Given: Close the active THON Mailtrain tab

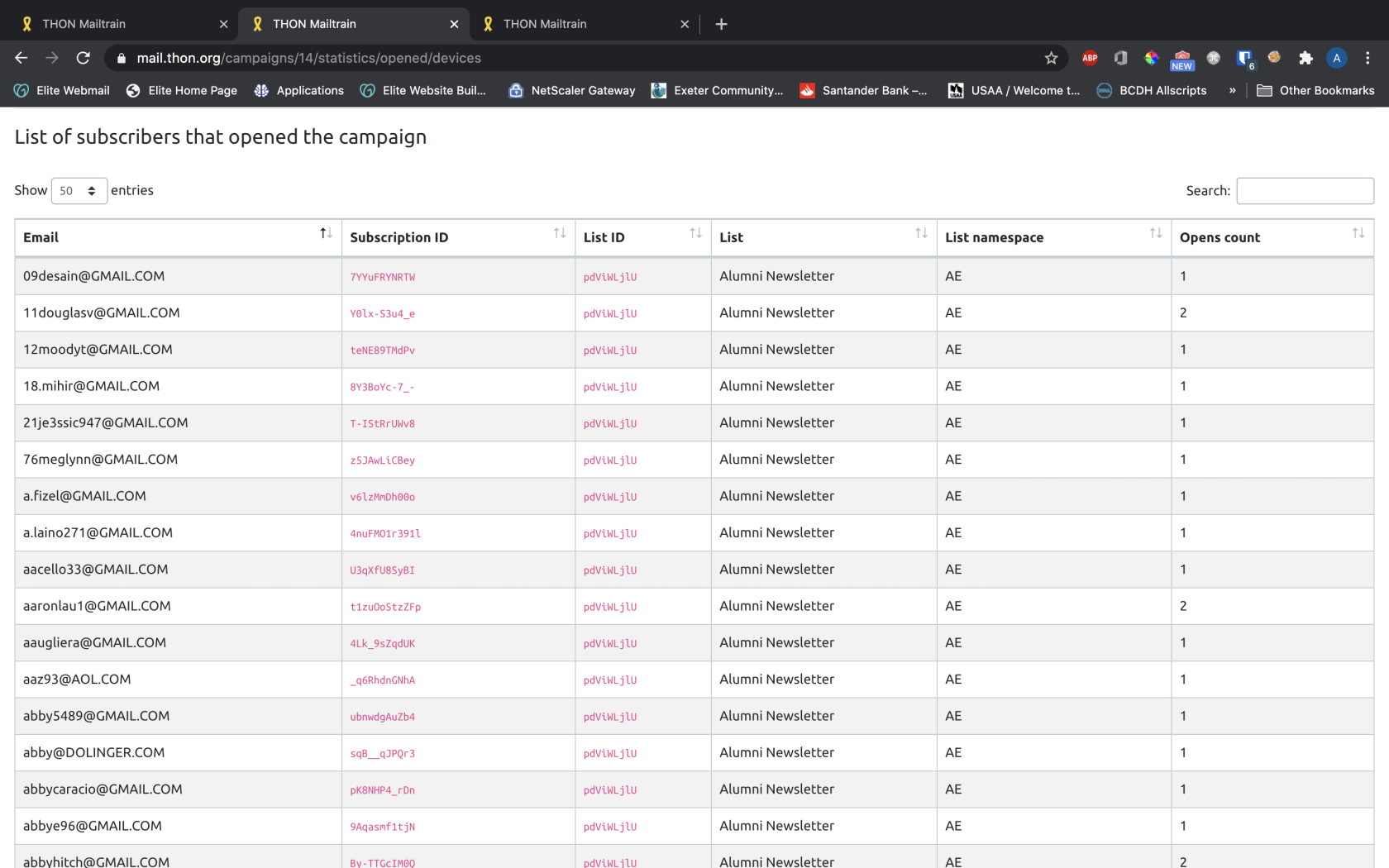Looking at the screenshot, I should (454, 24).
